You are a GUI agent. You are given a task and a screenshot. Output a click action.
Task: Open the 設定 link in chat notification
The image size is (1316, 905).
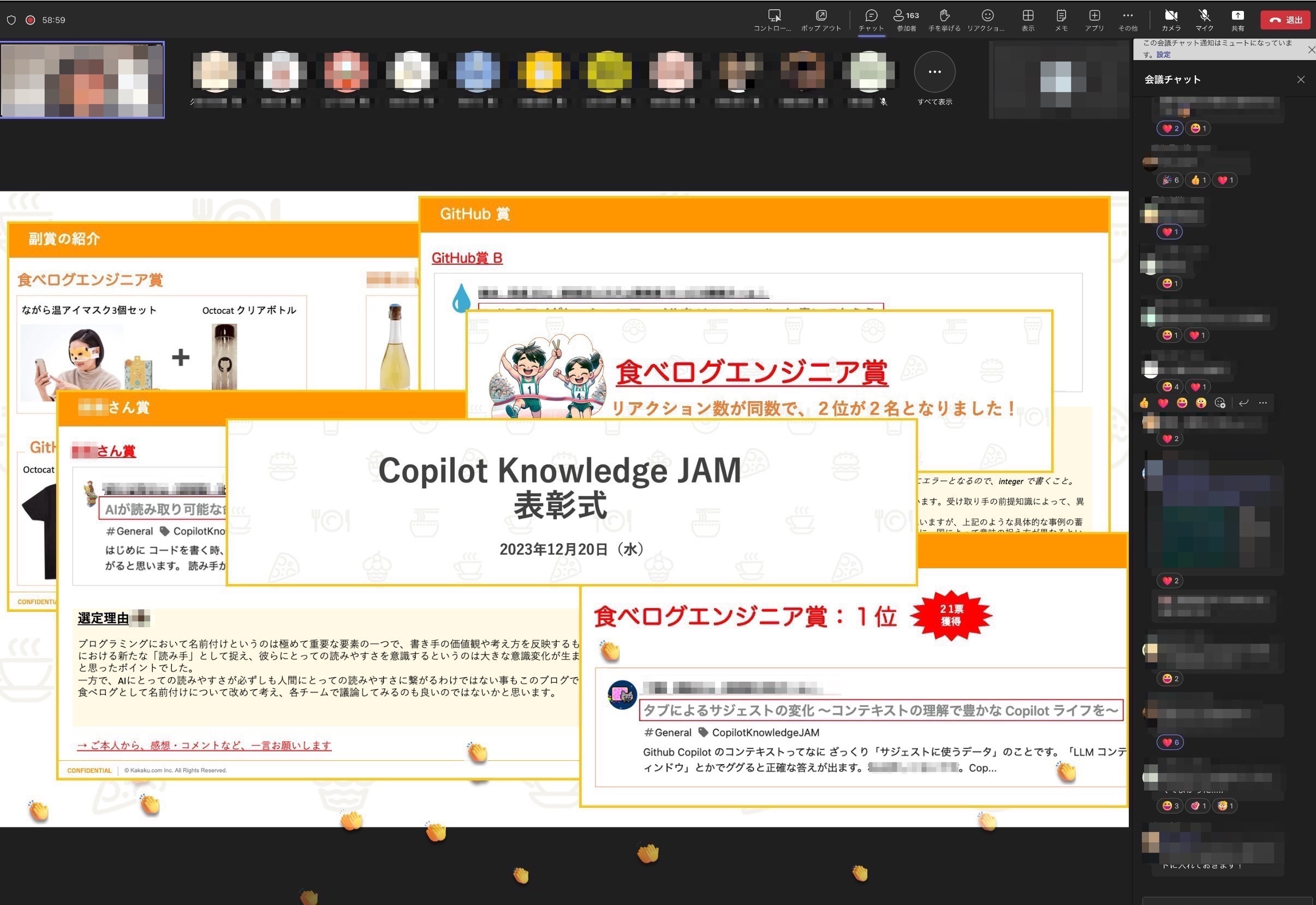[x=1164, y=55]
